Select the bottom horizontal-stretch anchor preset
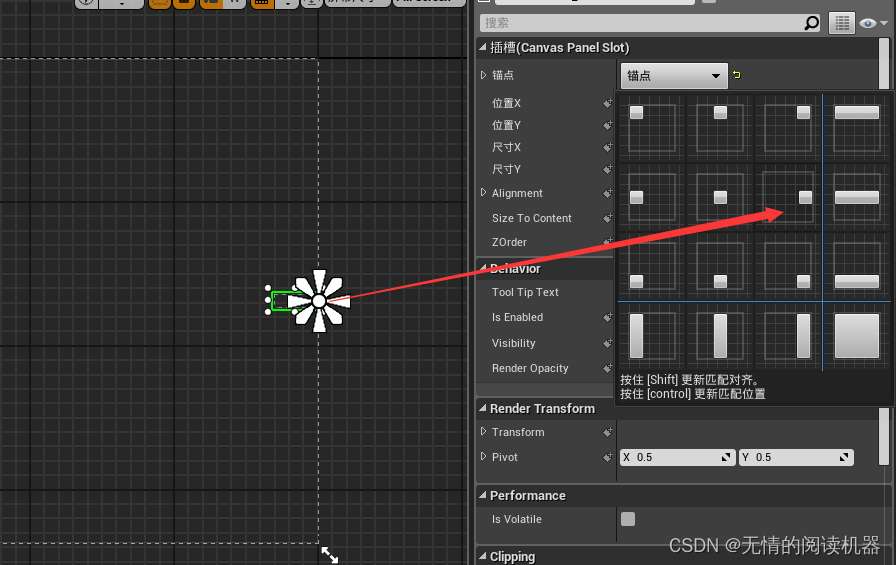 857,265
